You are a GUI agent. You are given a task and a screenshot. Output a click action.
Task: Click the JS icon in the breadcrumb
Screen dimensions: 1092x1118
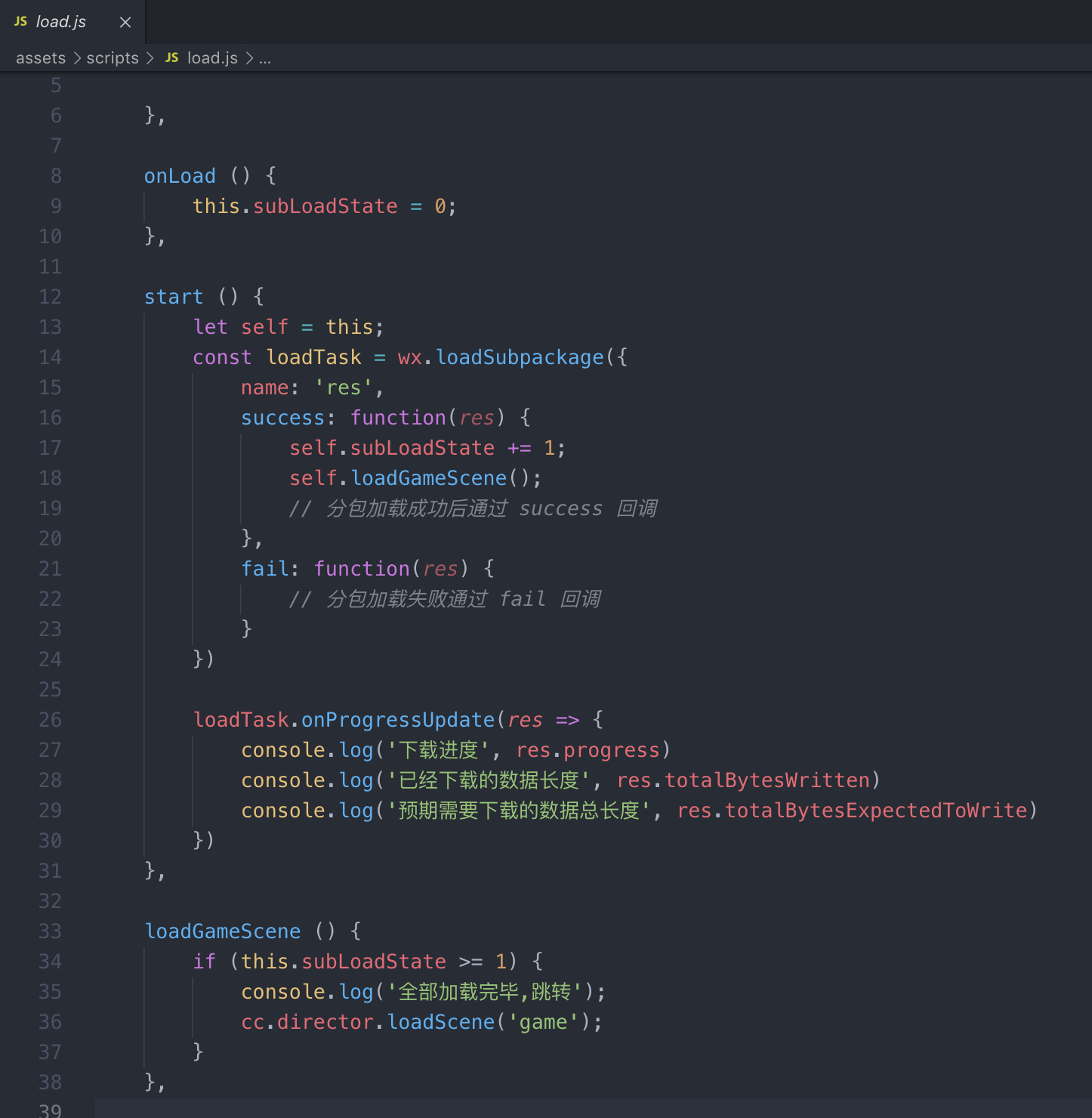(172, 58)
